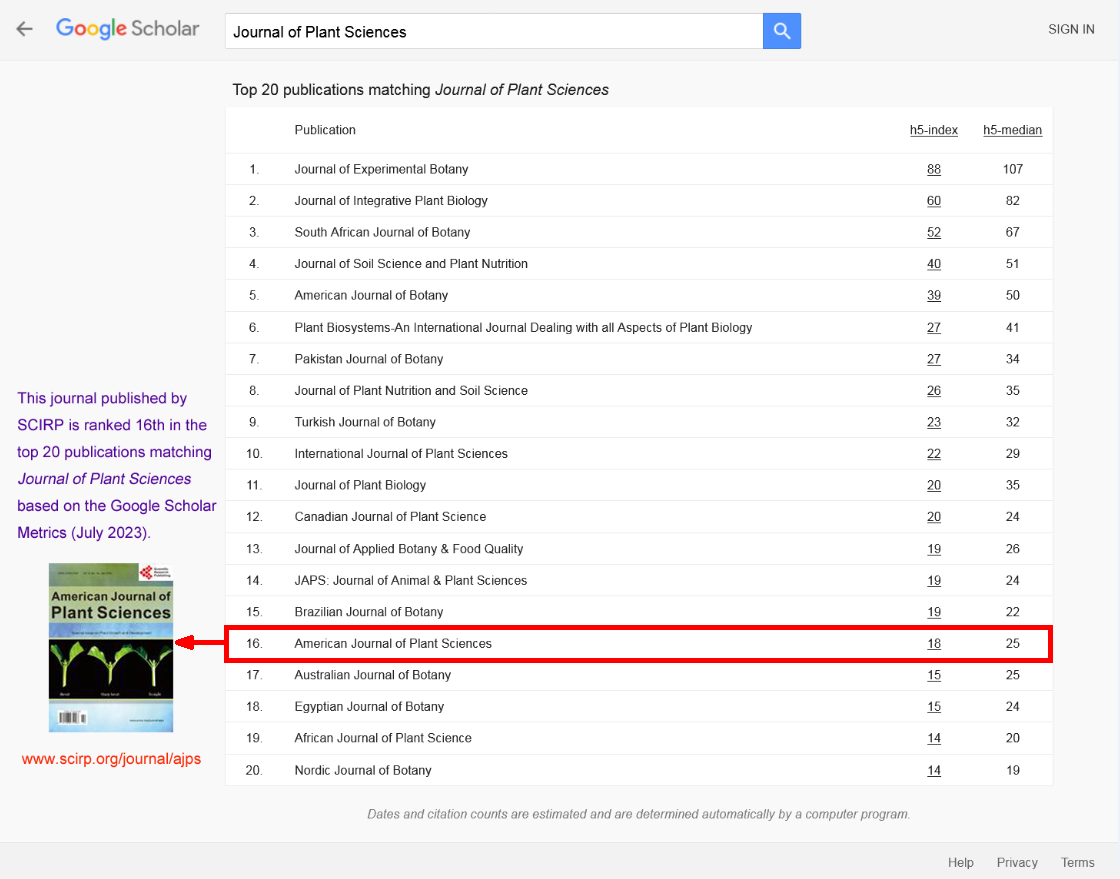The height and width of the screenshot is (879, 1120).
Task: Open h5-index 18 for American Journal of Plant Sciences
Action: coord(933,644)
